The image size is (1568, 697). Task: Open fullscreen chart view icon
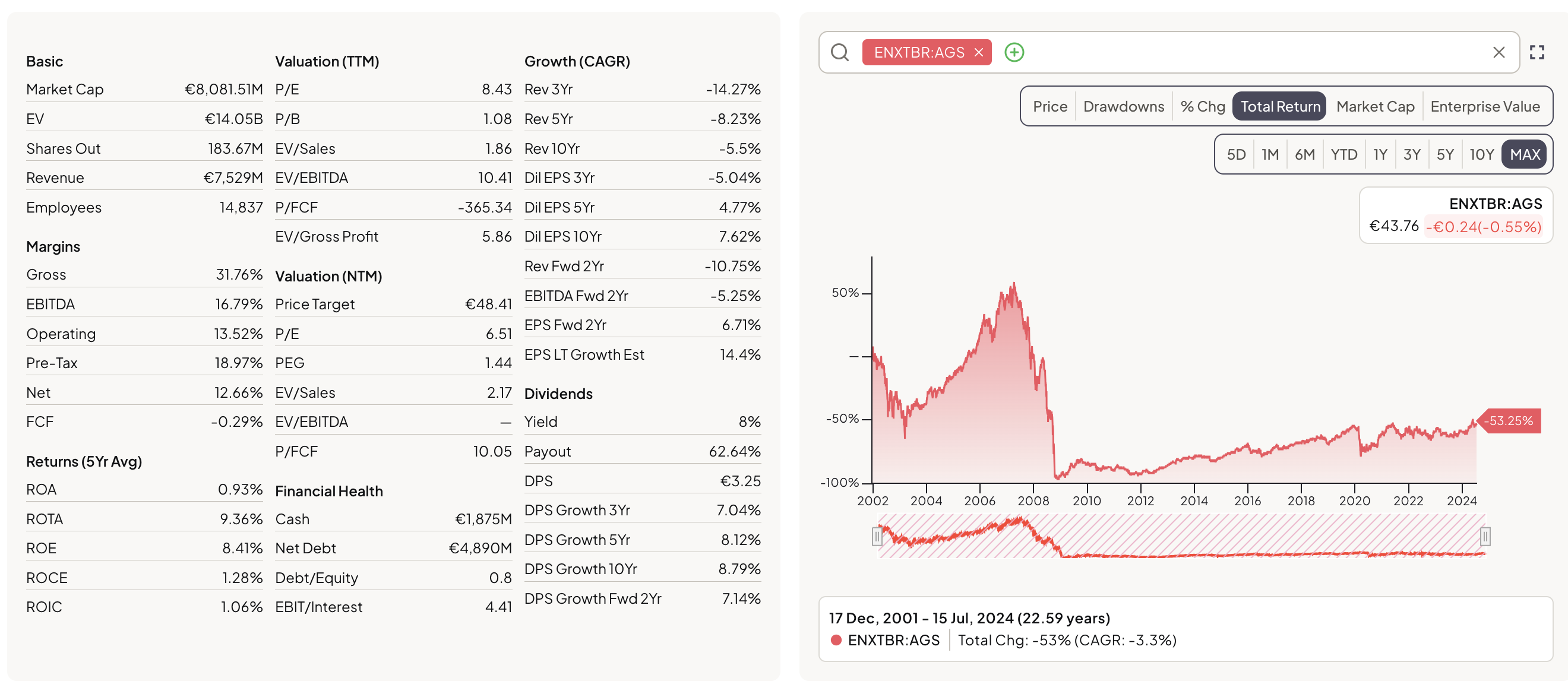(x=1537, y=52)
